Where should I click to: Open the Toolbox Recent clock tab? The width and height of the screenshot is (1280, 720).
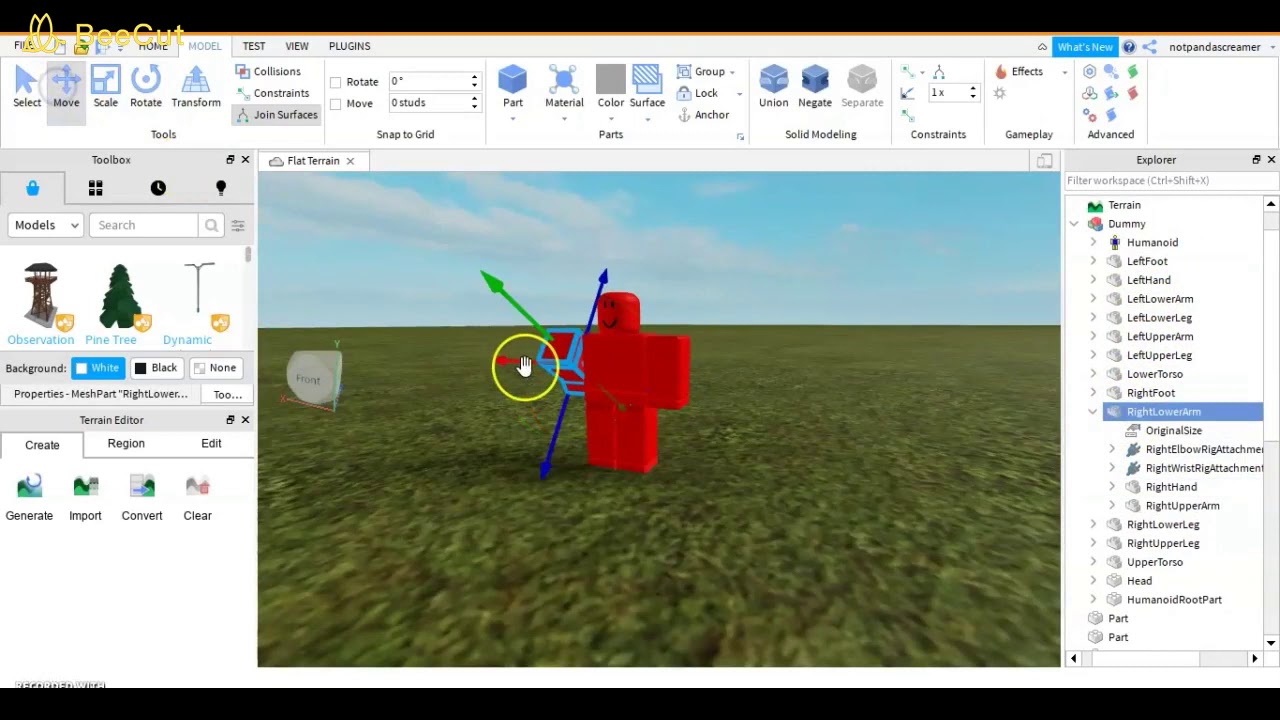coord(158,188)
